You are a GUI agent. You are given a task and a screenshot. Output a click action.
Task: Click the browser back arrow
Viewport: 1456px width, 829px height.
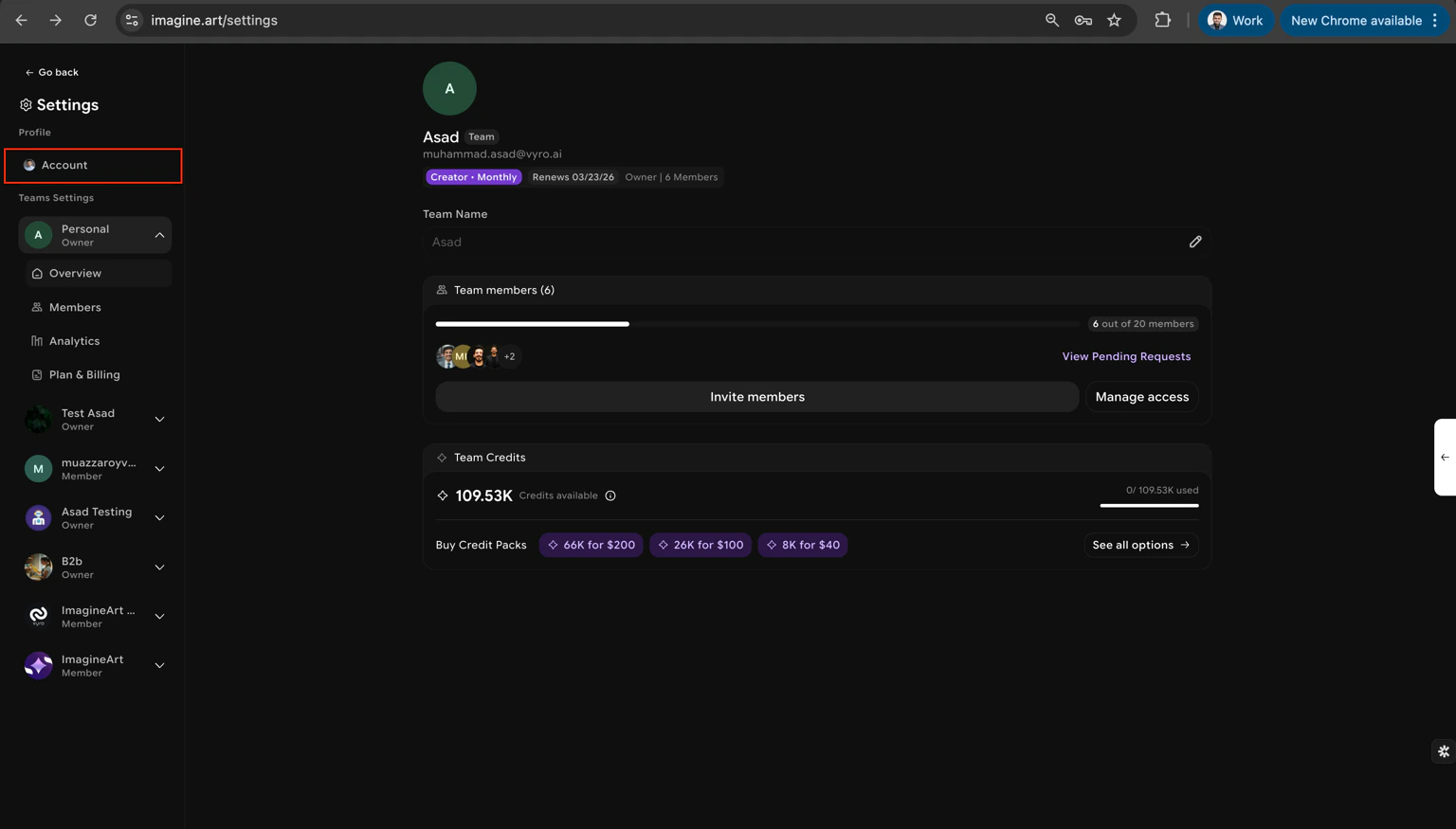pyautogui.click(x=21, y=20)
